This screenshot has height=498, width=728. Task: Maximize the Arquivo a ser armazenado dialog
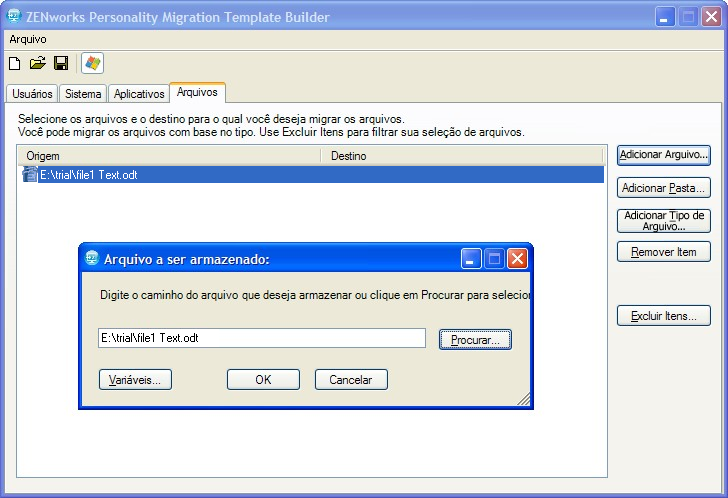click(x=494, y=259)
